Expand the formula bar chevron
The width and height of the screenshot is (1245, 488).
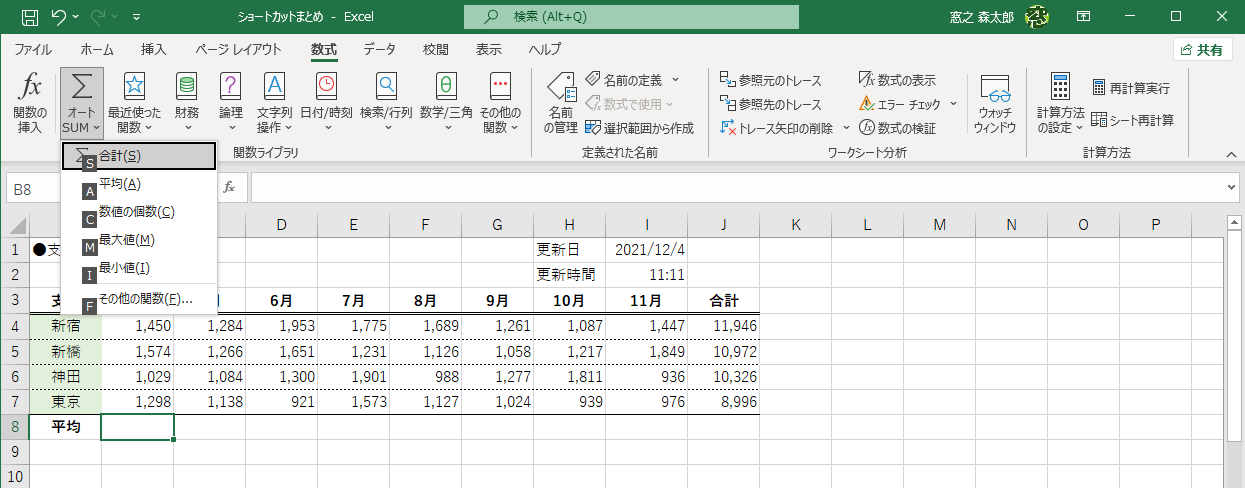(1231, 187)
